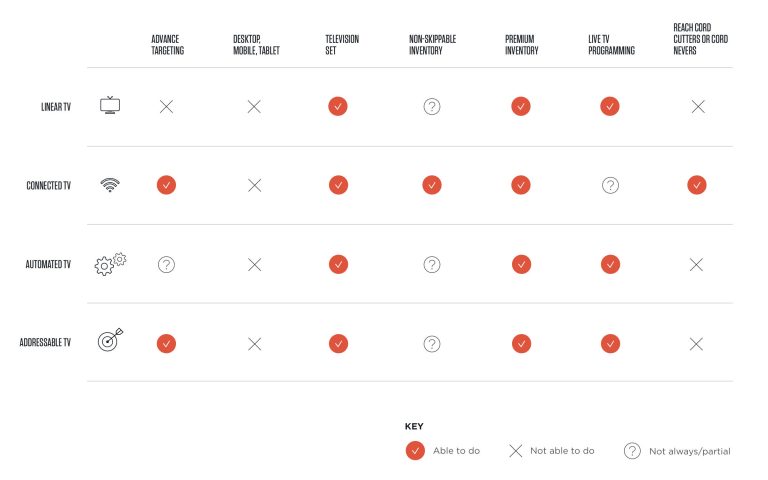Screen dimensions: 768x480
Task: Click Linear TV Non-Skippable Inventory question mark
Action: (432, 106)
